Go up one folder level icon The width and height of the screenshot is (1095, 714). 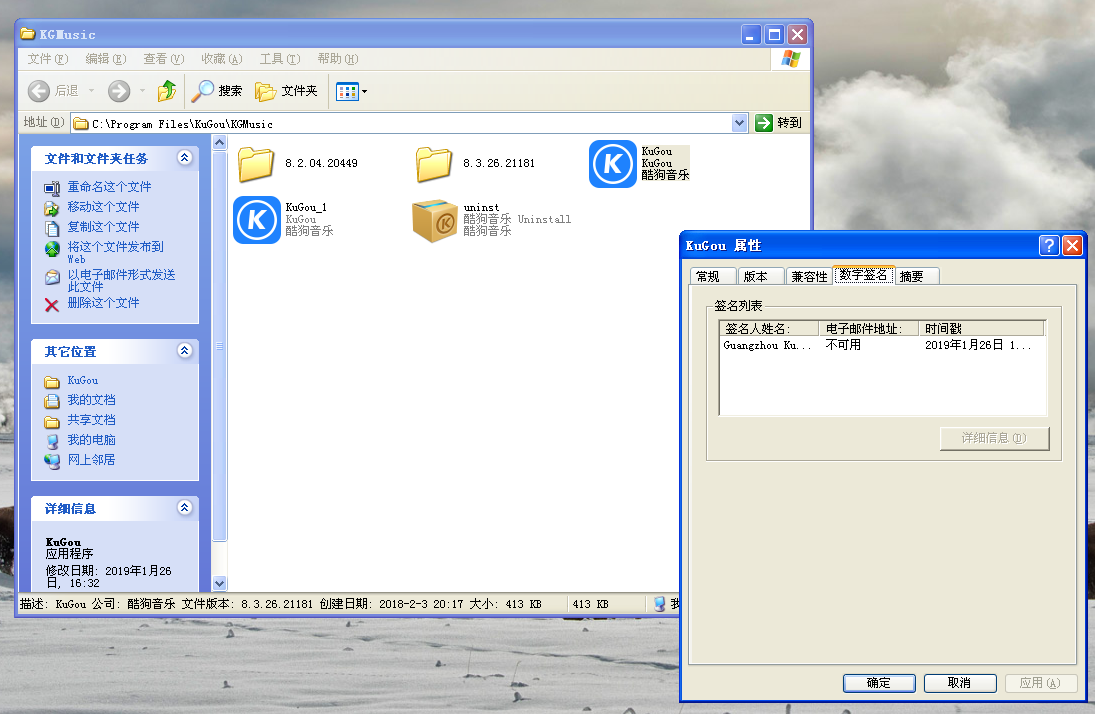[167, 91]
